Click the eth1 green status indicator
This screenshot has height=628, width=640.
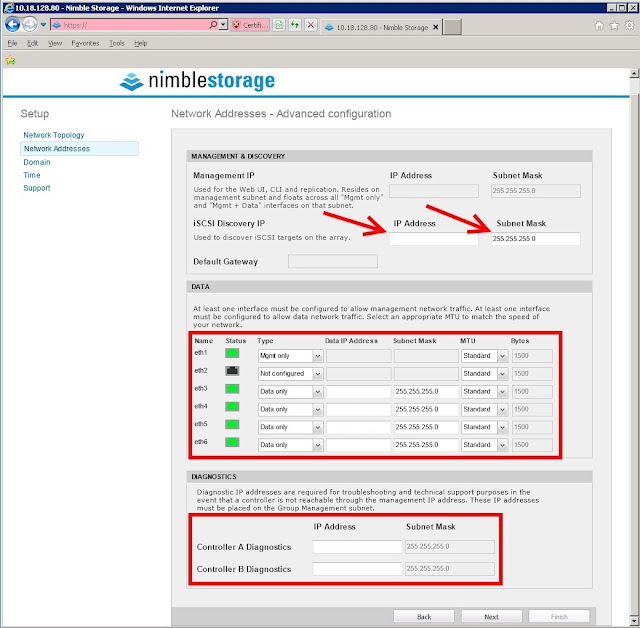coord(232,353)
